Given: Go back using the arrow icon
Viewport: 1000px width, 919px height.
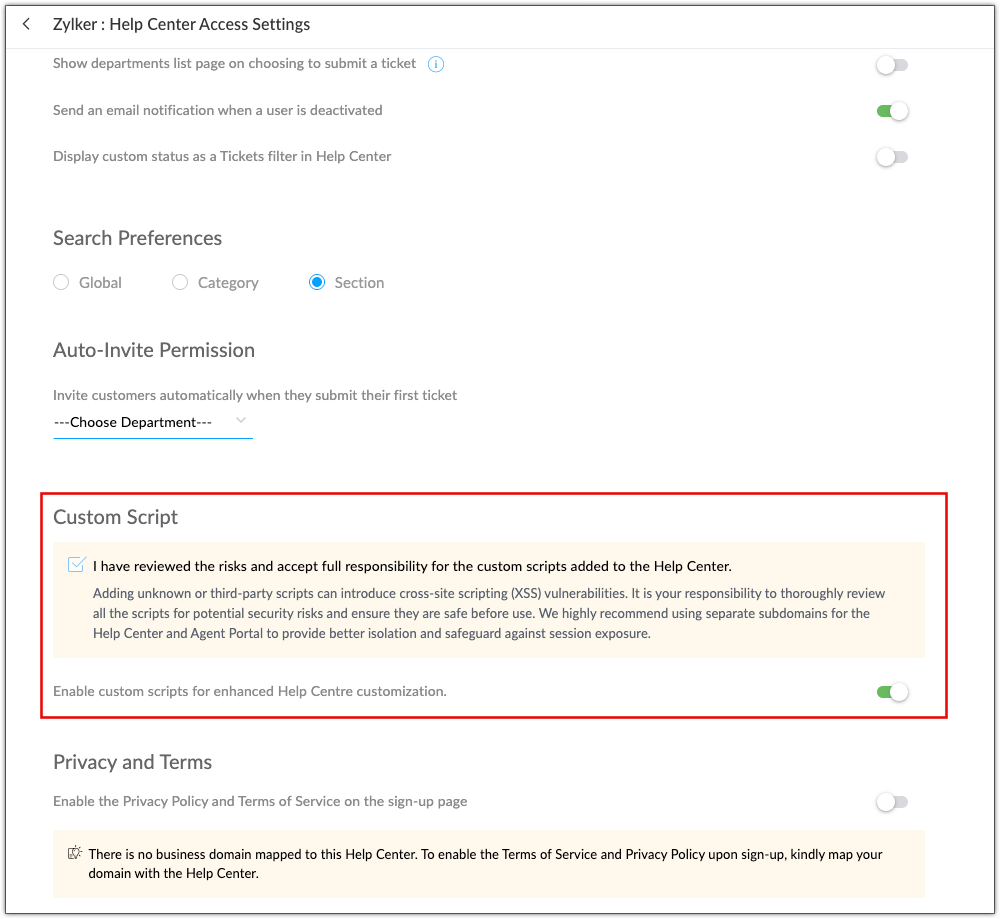Looking at the screenshot, I should click(27, 24).
